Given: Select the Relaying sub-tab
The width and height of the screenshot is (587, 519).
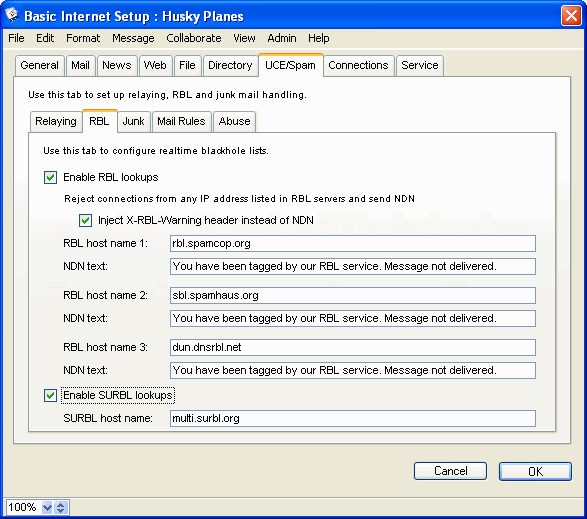Looking at the screenshot, I should point(56,121).
